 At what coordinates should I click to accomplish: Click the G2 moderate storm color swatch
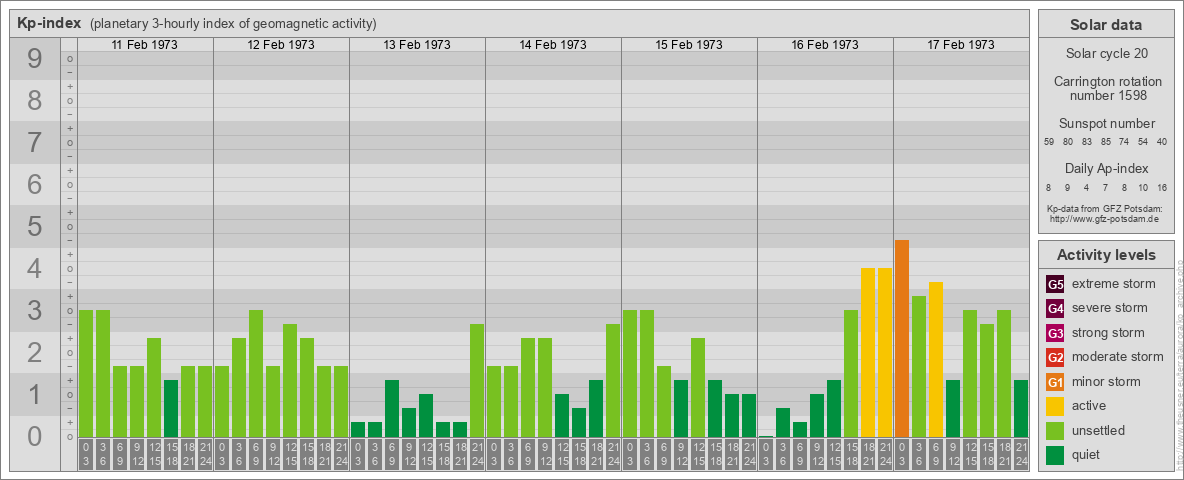(x=1055, y=357)
